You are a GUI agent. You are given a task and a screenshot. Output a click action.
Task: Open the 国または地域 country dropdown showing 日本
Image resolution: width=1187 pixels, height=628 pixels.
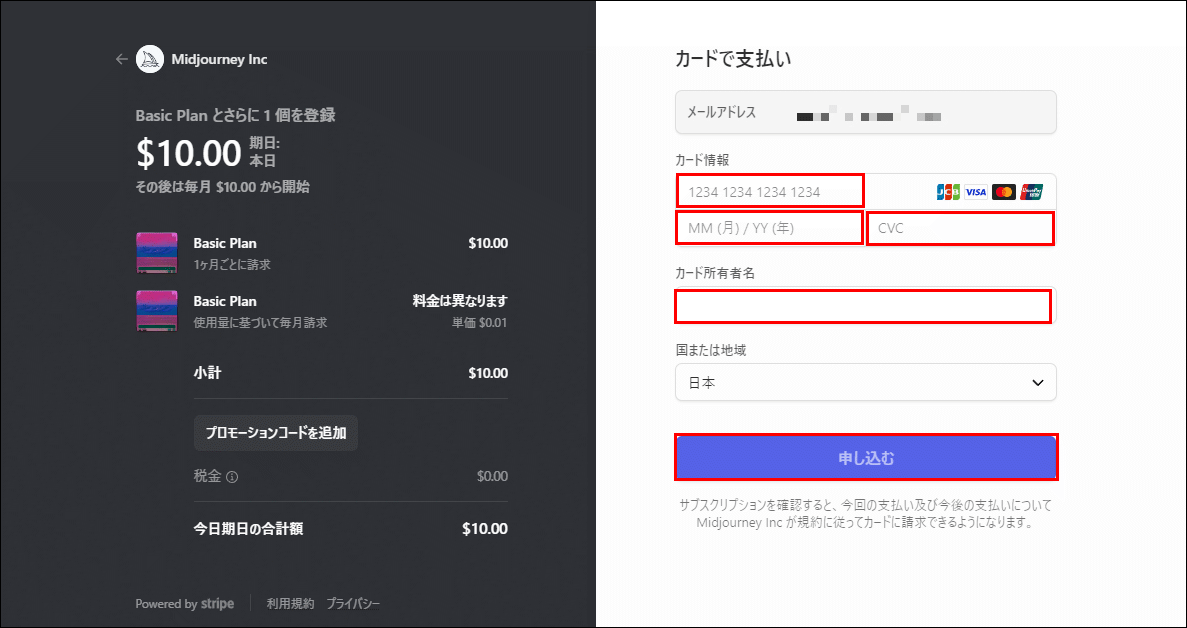pos(865,383)
